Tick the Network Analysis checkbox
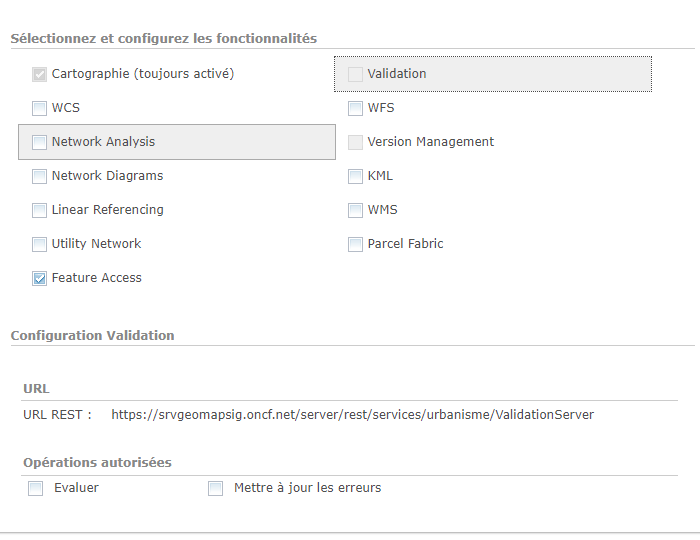The image size is (700, 540). point(39,142)
